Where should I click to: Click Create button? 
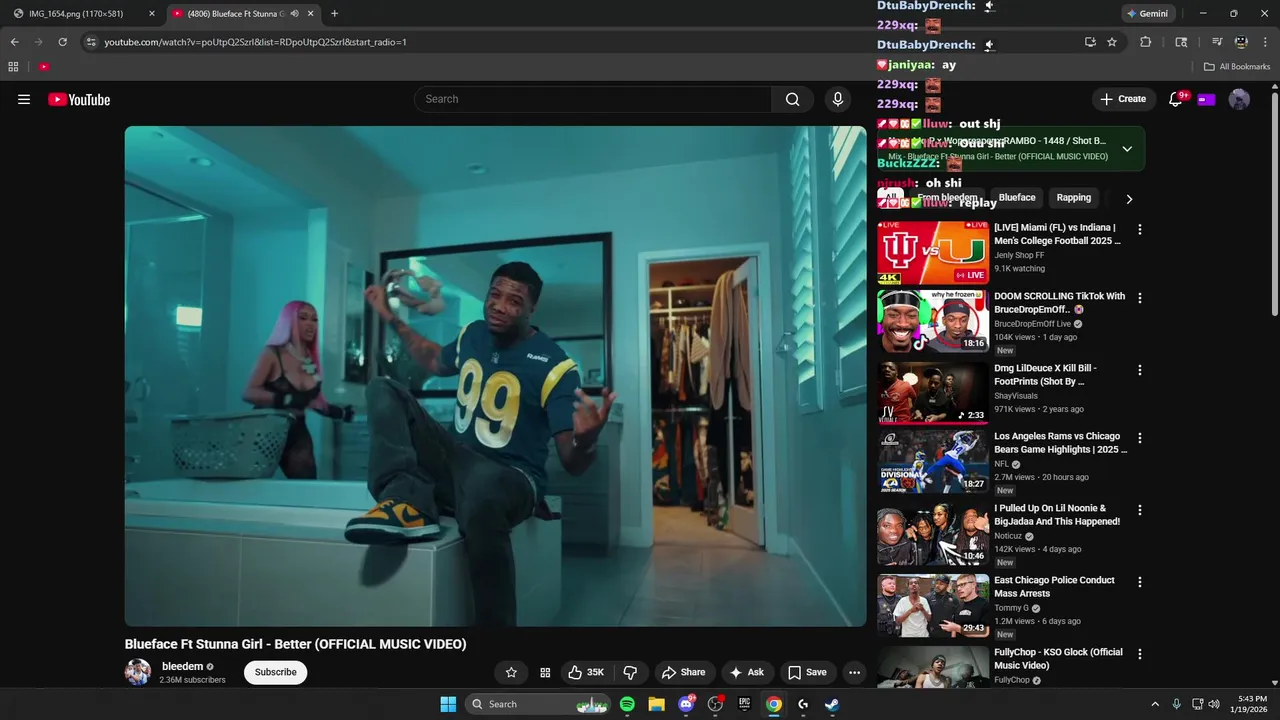[1122, 99]
